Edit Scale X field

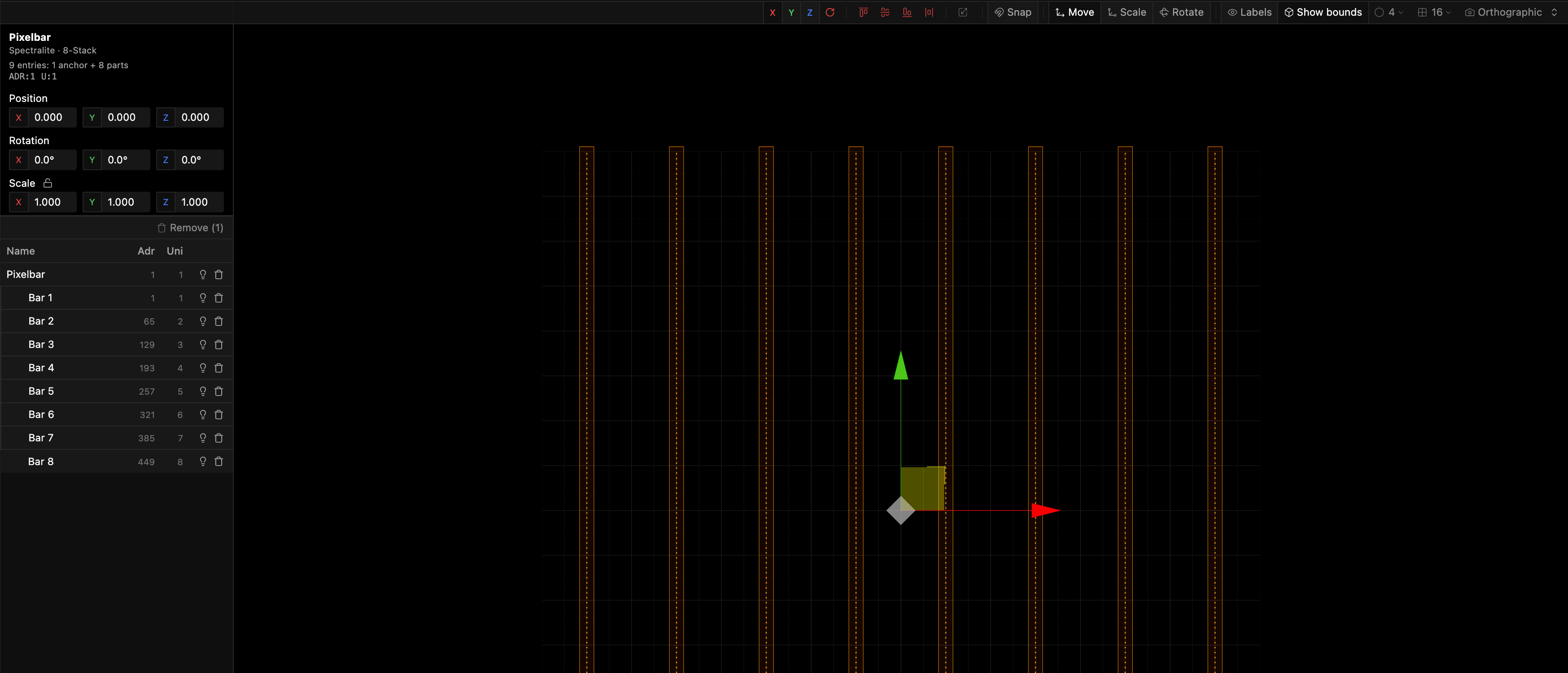point(43,202)
